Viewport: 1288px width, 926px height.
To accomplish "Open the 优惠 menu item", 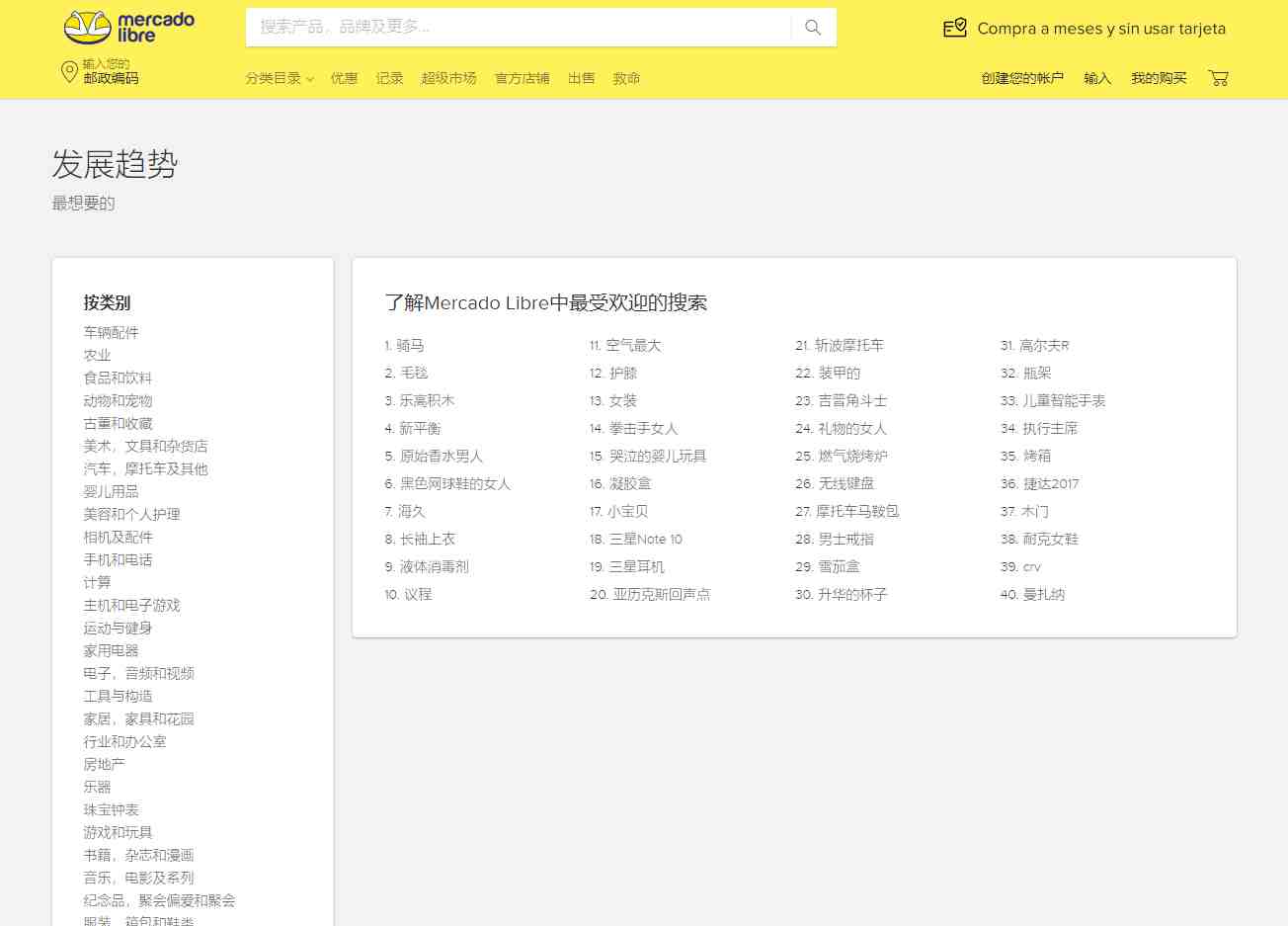I will [x=344, y=78].
